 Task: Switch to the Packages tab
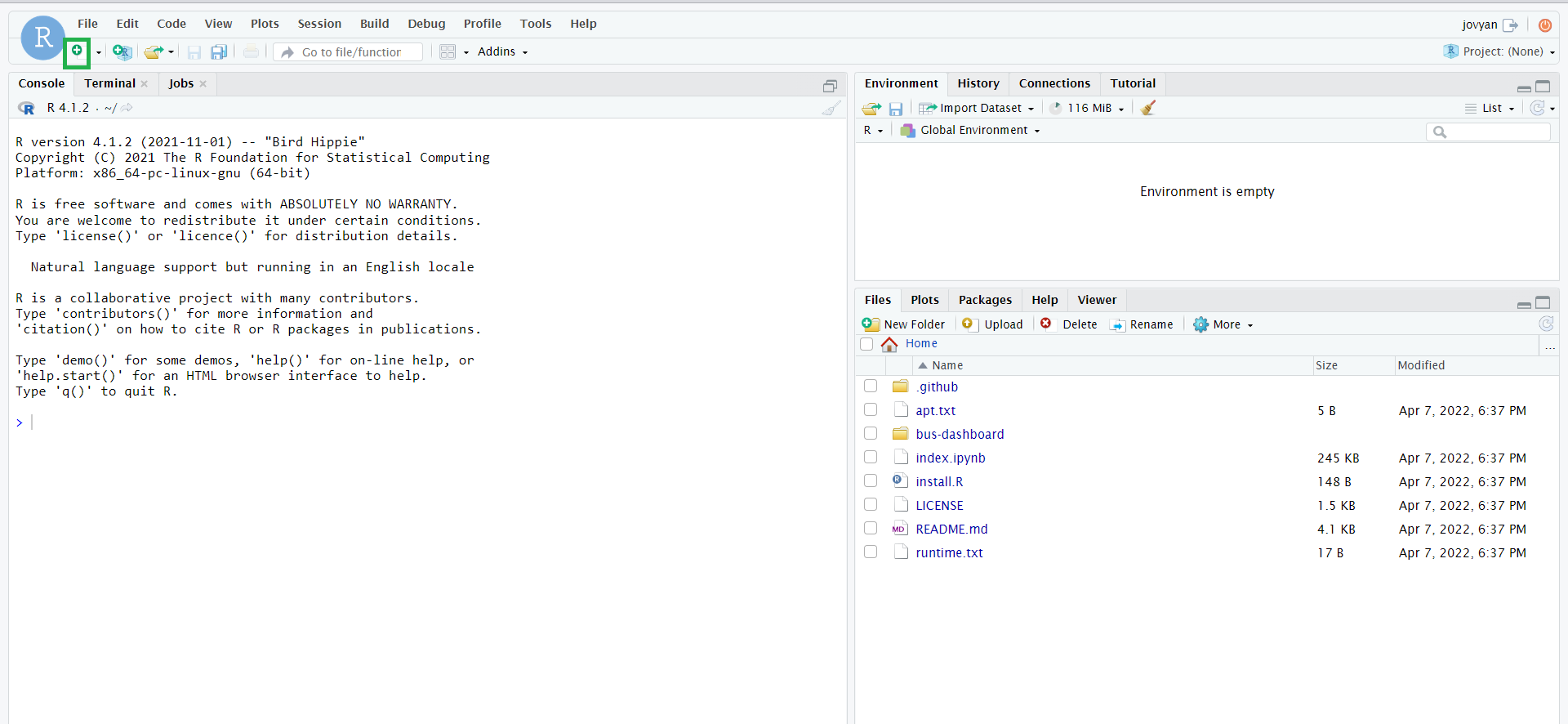985,300
